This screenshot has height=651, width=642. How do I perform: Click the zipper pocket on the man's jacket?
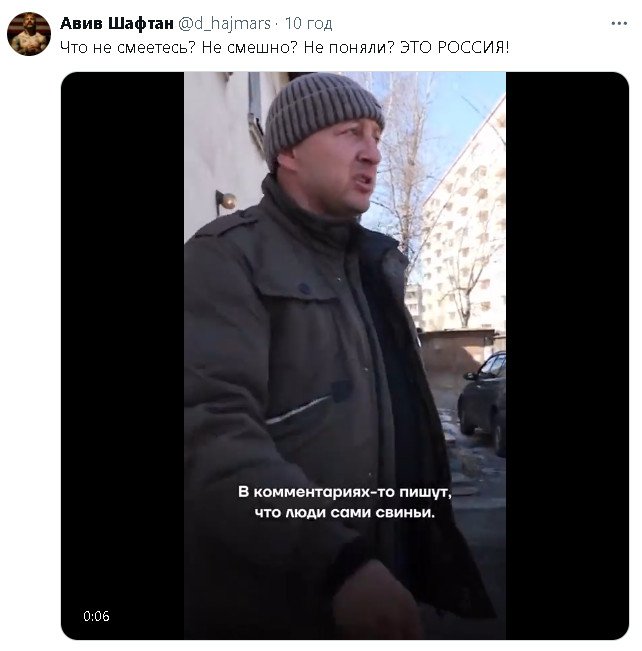click(300, 411)
